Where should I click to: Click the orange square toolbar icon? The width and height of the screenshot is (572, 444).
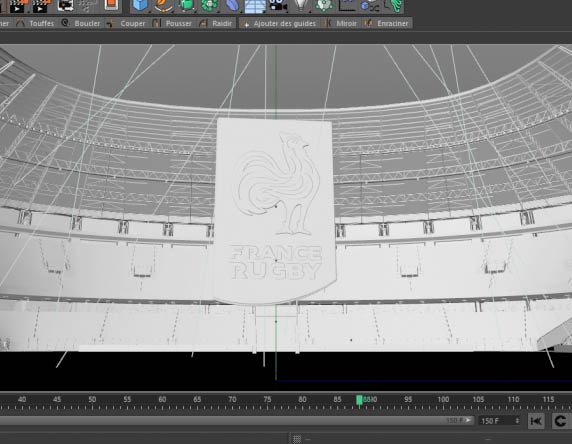[x=111, y=5]
